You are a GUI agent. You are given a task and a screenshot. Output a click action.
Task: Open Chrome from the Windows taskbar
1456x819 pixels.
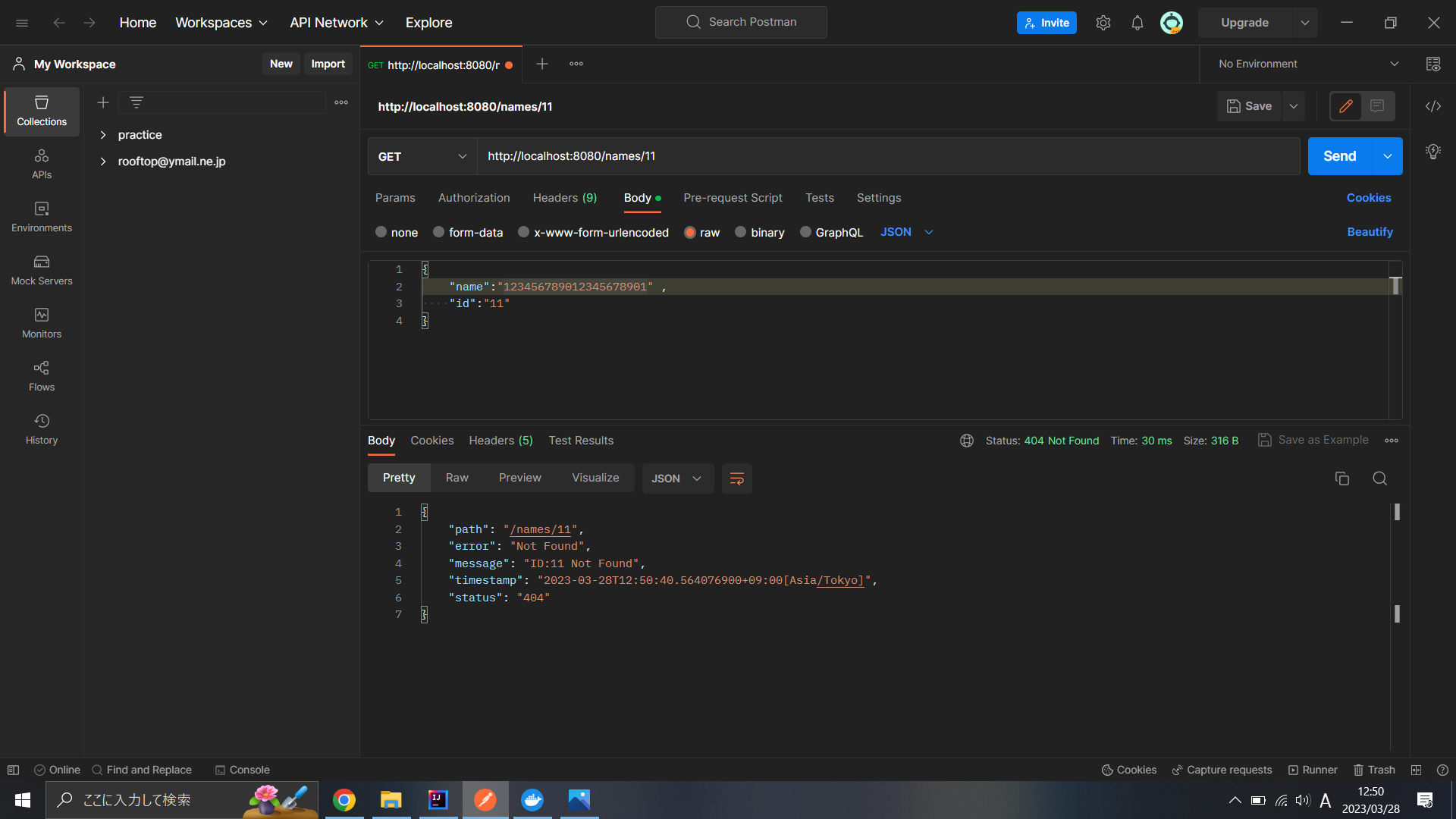344,800
